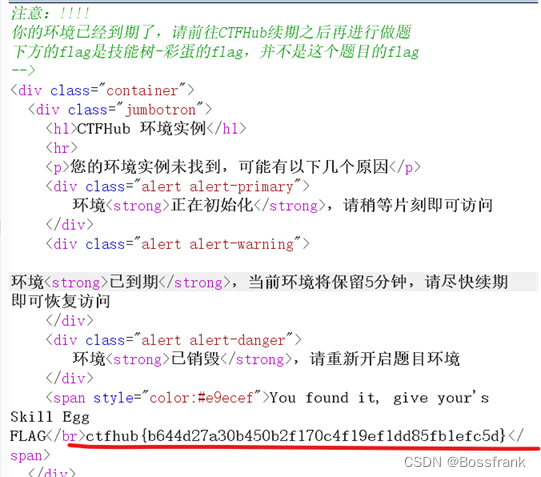Click the hr tag line

coord(61,148)
